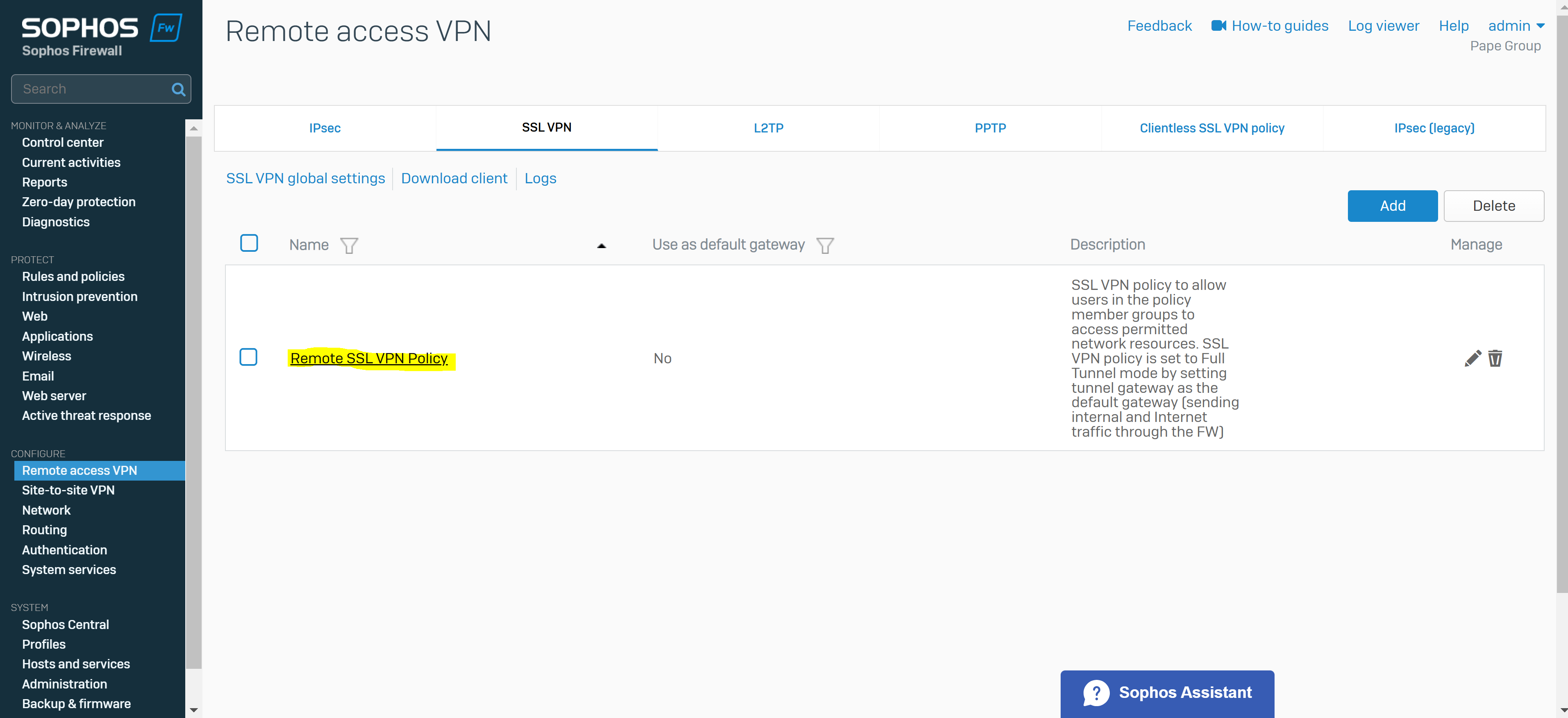
Task: Click sidebar scroll down arrow
Action: coord(193,709)
